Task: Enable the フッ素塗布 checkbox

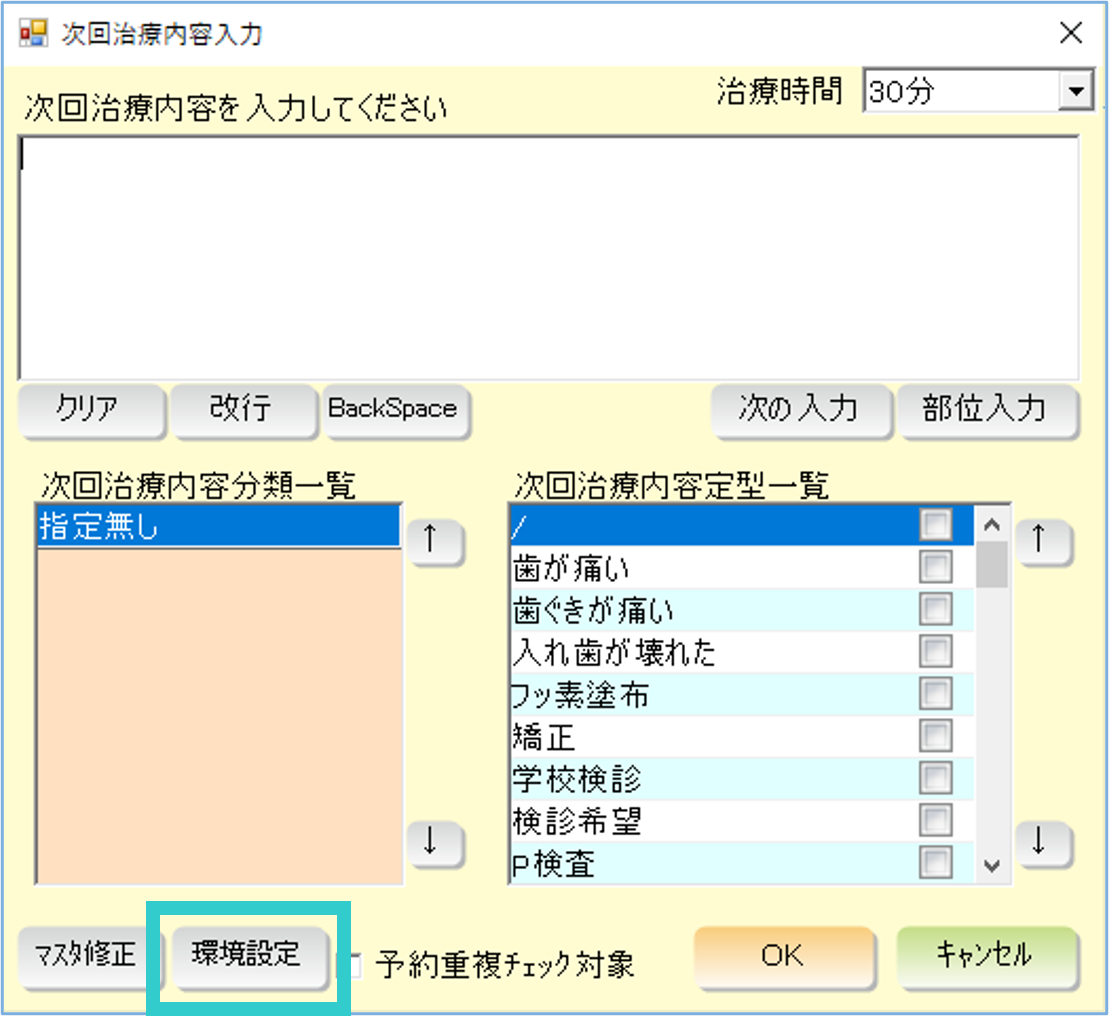Action: (x=935, y=694)
